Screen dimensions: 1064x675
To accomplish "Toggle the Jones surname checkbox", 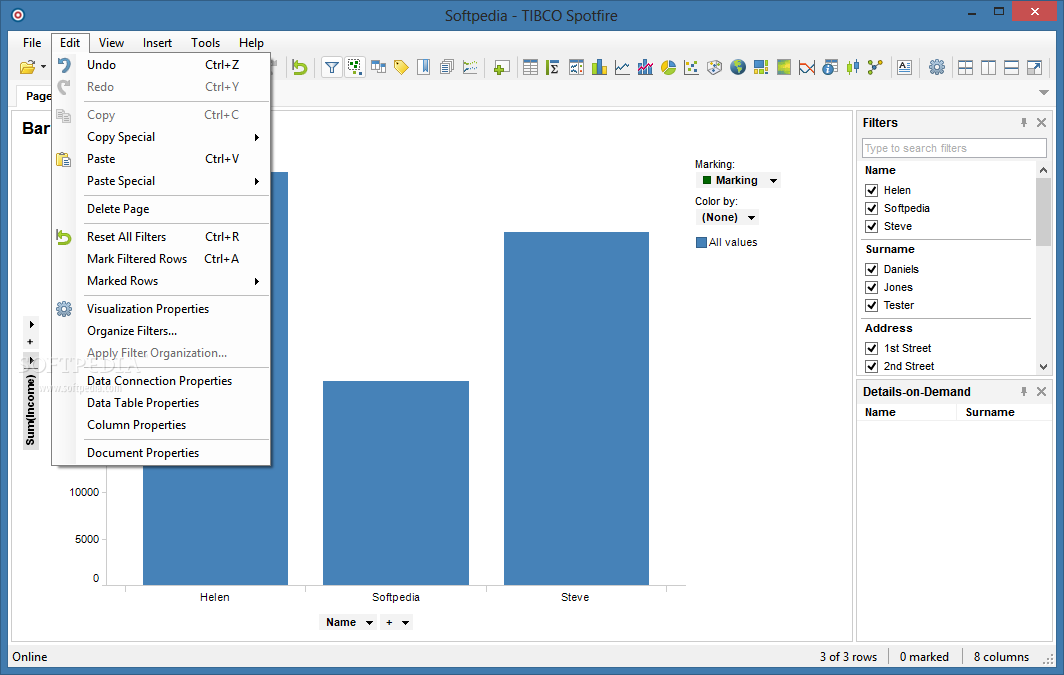I will 872,288.
